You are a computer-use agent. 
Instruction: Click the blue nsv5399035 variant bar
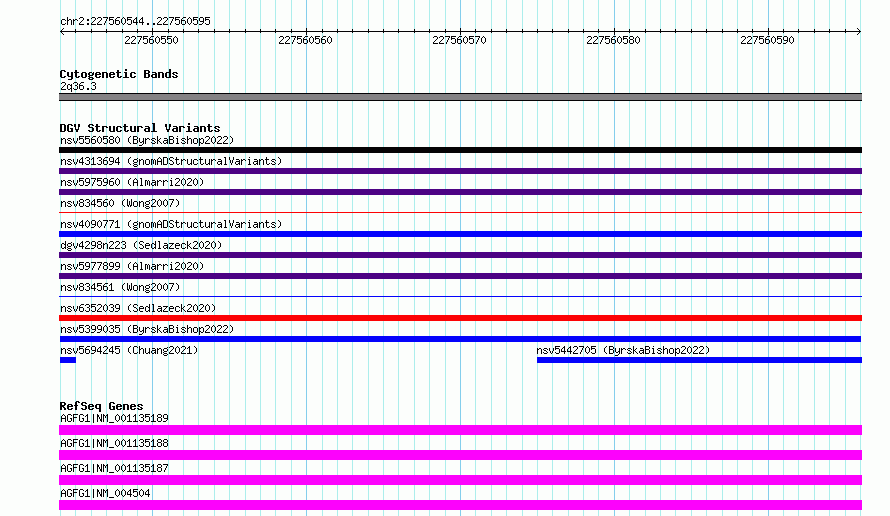point(460,339)
